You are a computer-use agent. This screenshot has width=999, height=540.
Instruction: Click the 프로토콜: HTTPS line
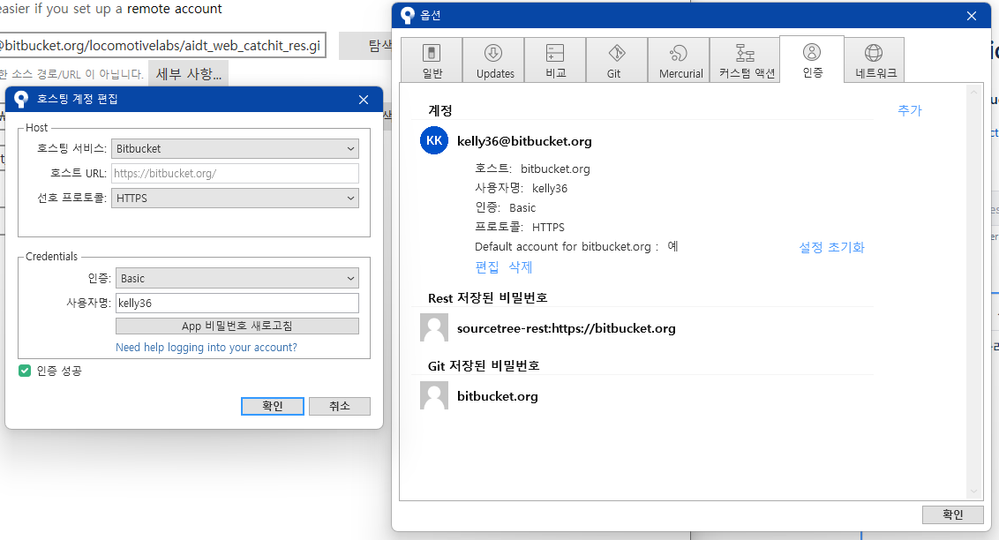(519, 227)
